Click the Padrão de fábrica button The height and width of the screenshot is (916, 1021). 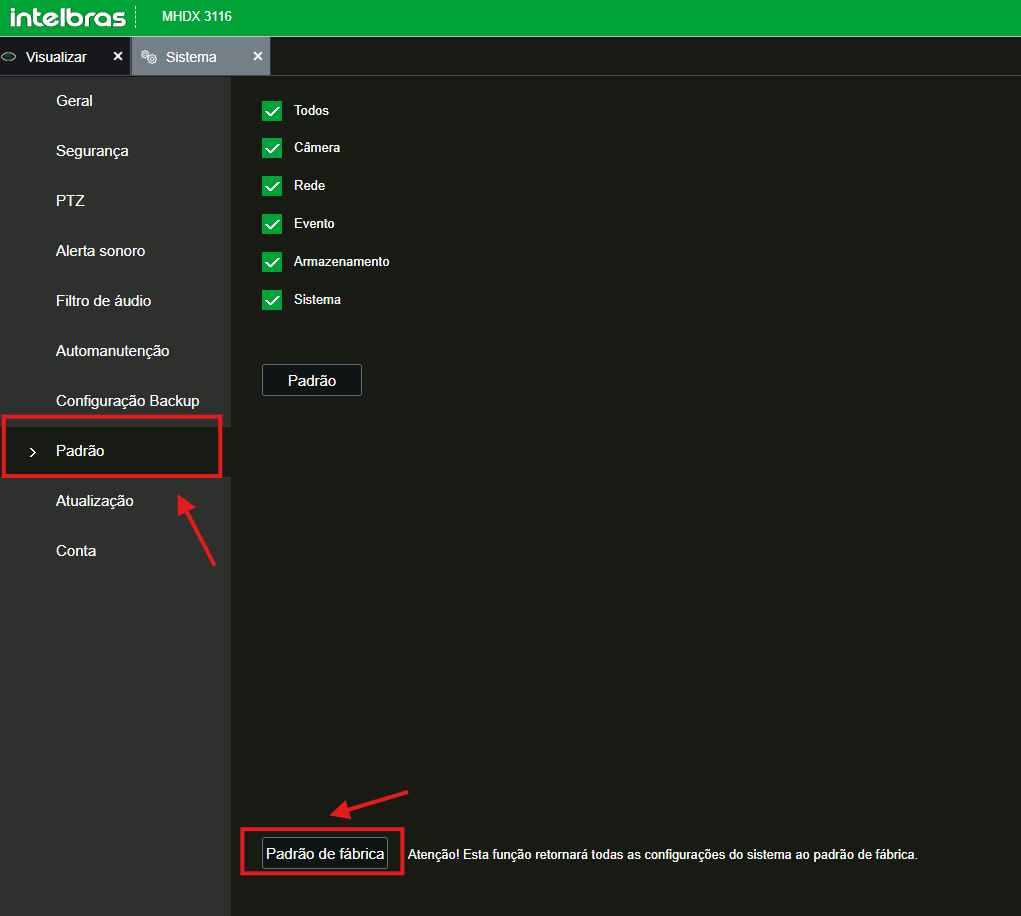[x=325, y=854]
